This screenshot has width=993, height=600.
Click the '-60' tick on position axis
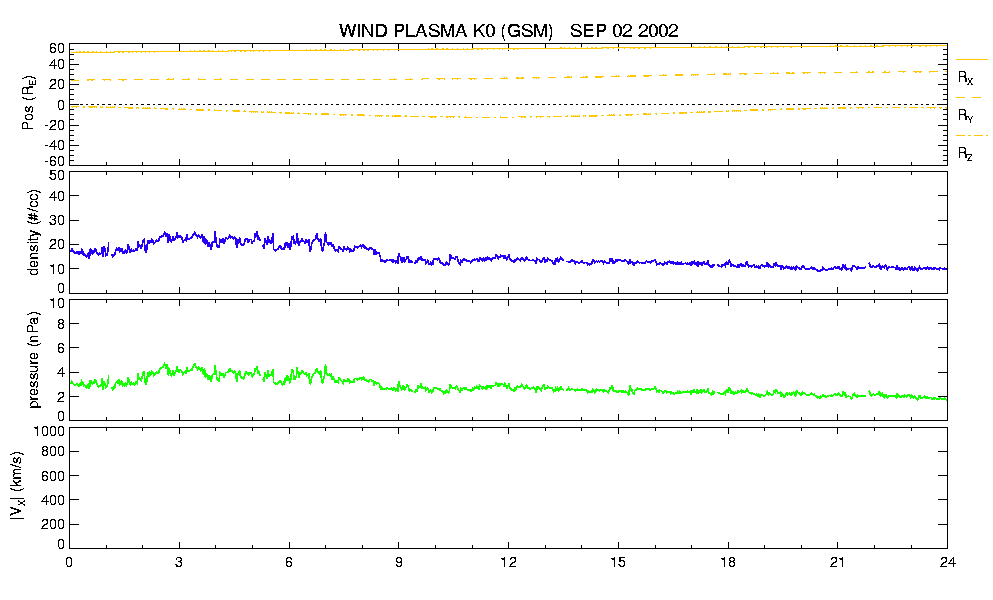tap(54, 161)
